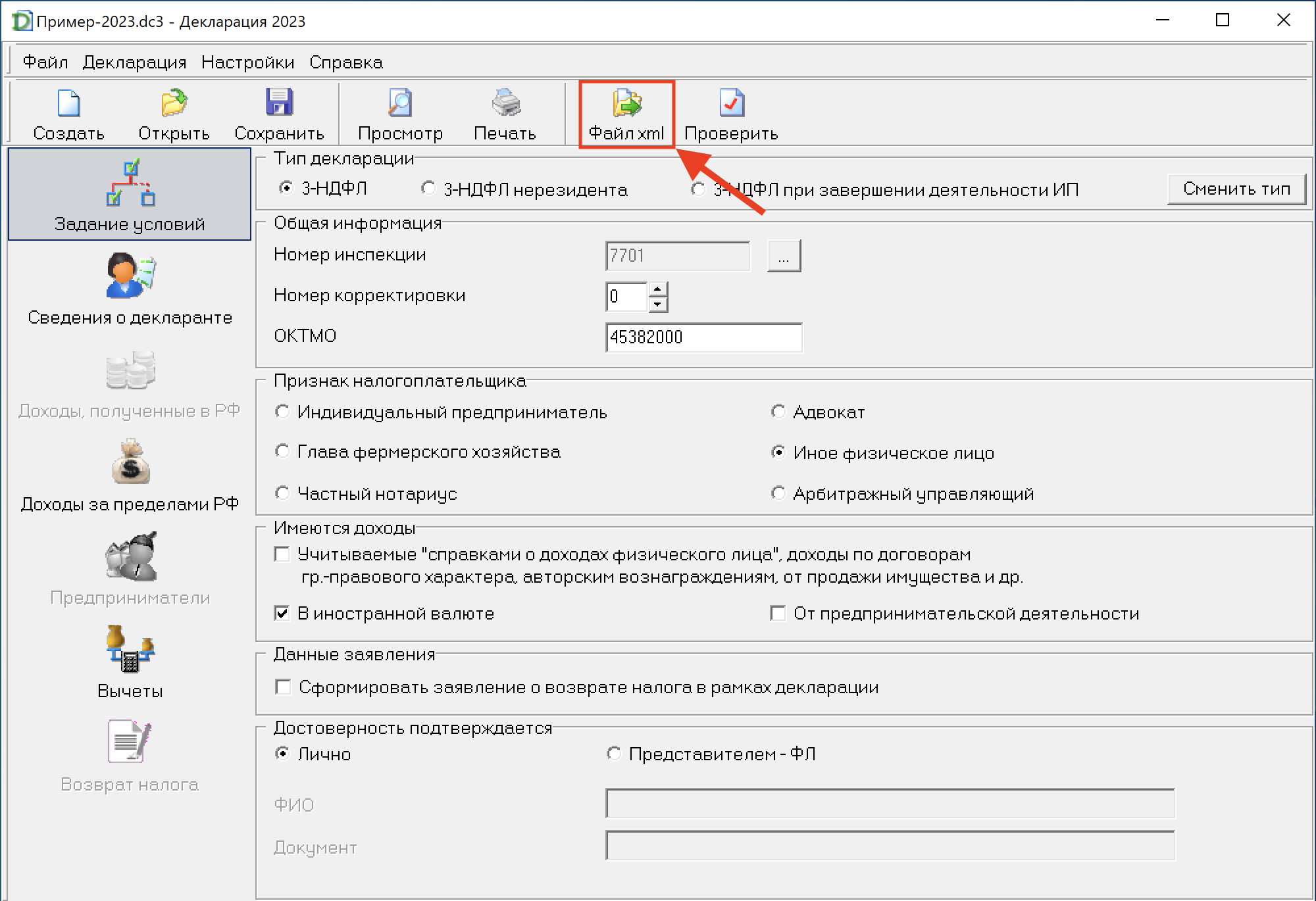The height and width of the screenshot is (901, 1316).
Task: Choose the 3-НДФЛ нерезидента declaration type
Action: (x=428, y=189)
